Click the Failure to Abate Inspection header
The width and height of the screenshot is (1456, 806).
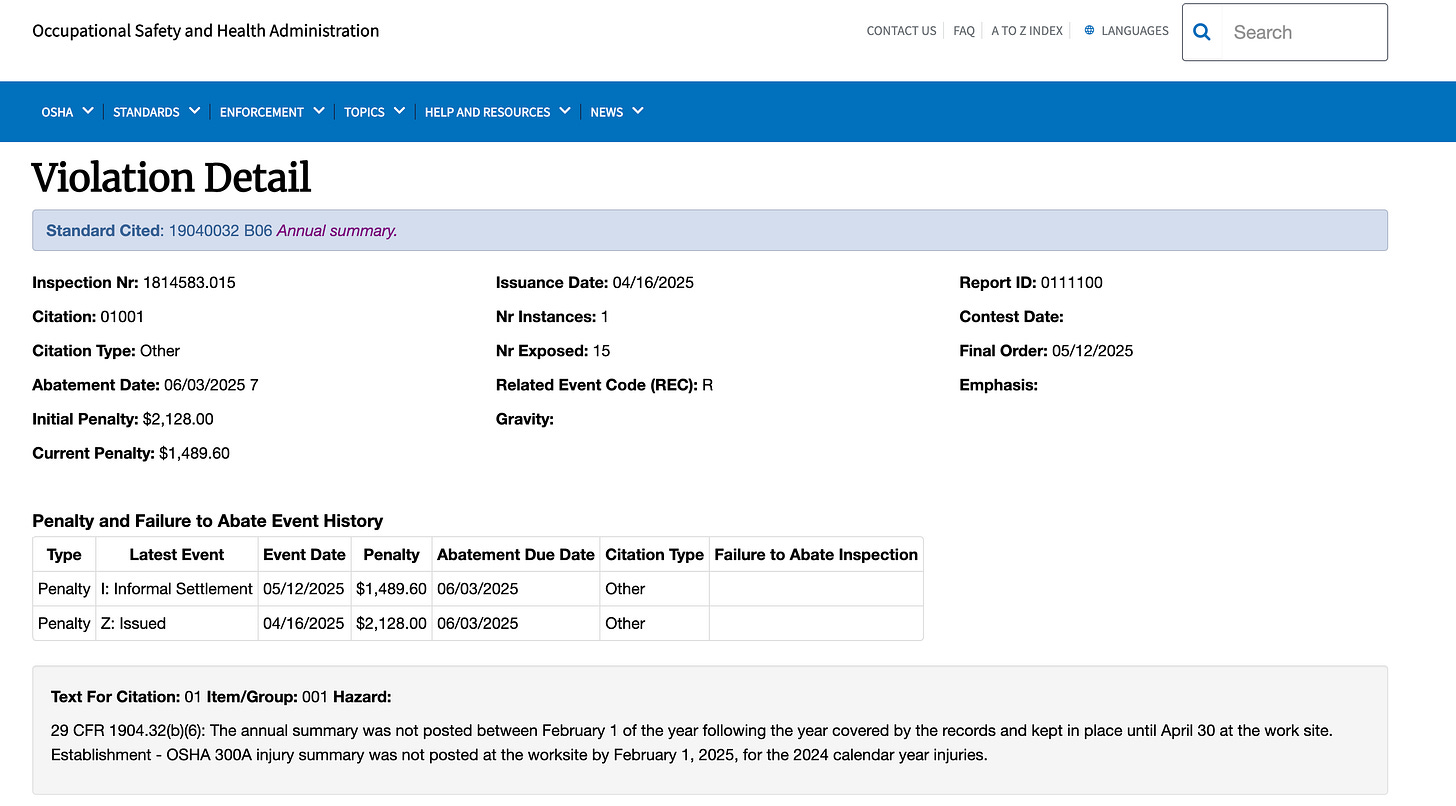click(x=816, y=555)
